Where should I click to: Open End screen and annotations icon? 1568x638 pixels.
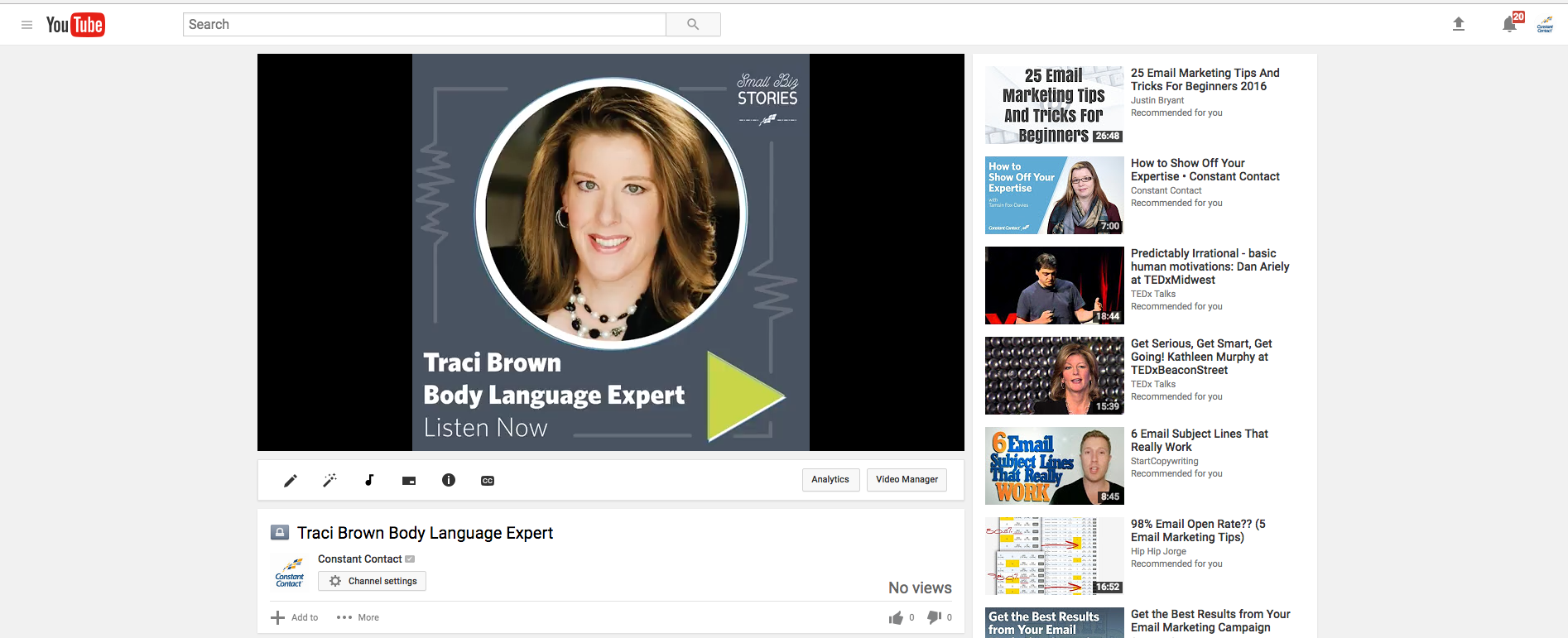coord(409,480)
